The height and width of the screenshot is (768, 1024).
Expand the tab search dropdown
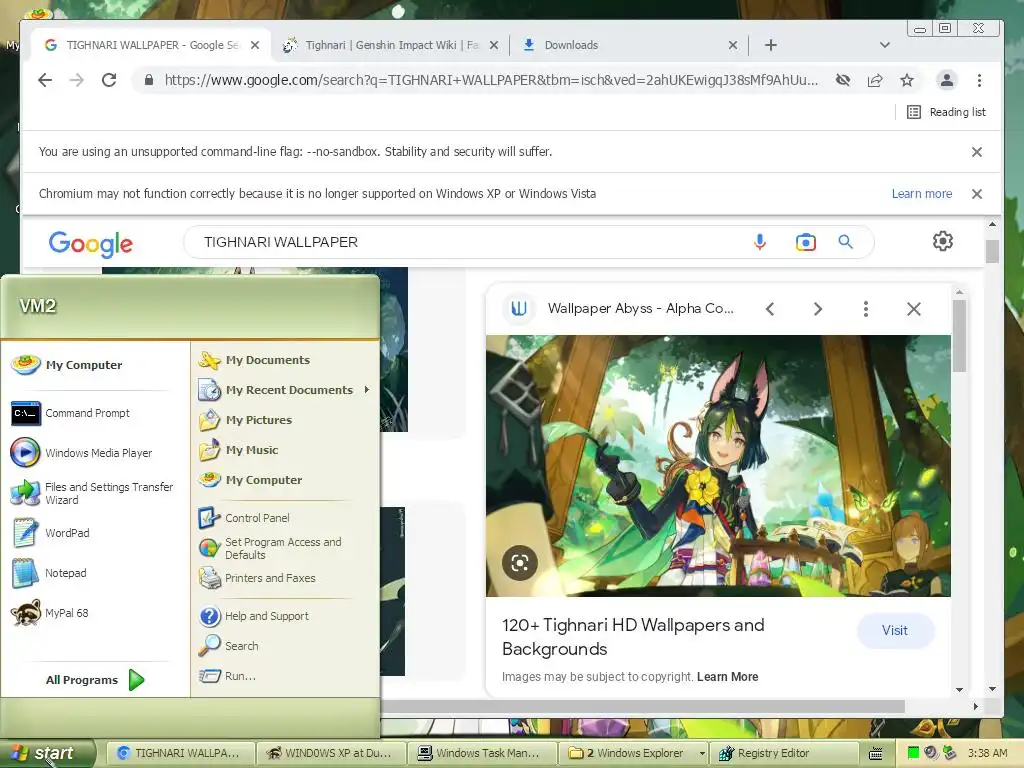pyautogui.click(x=884, y=45)
